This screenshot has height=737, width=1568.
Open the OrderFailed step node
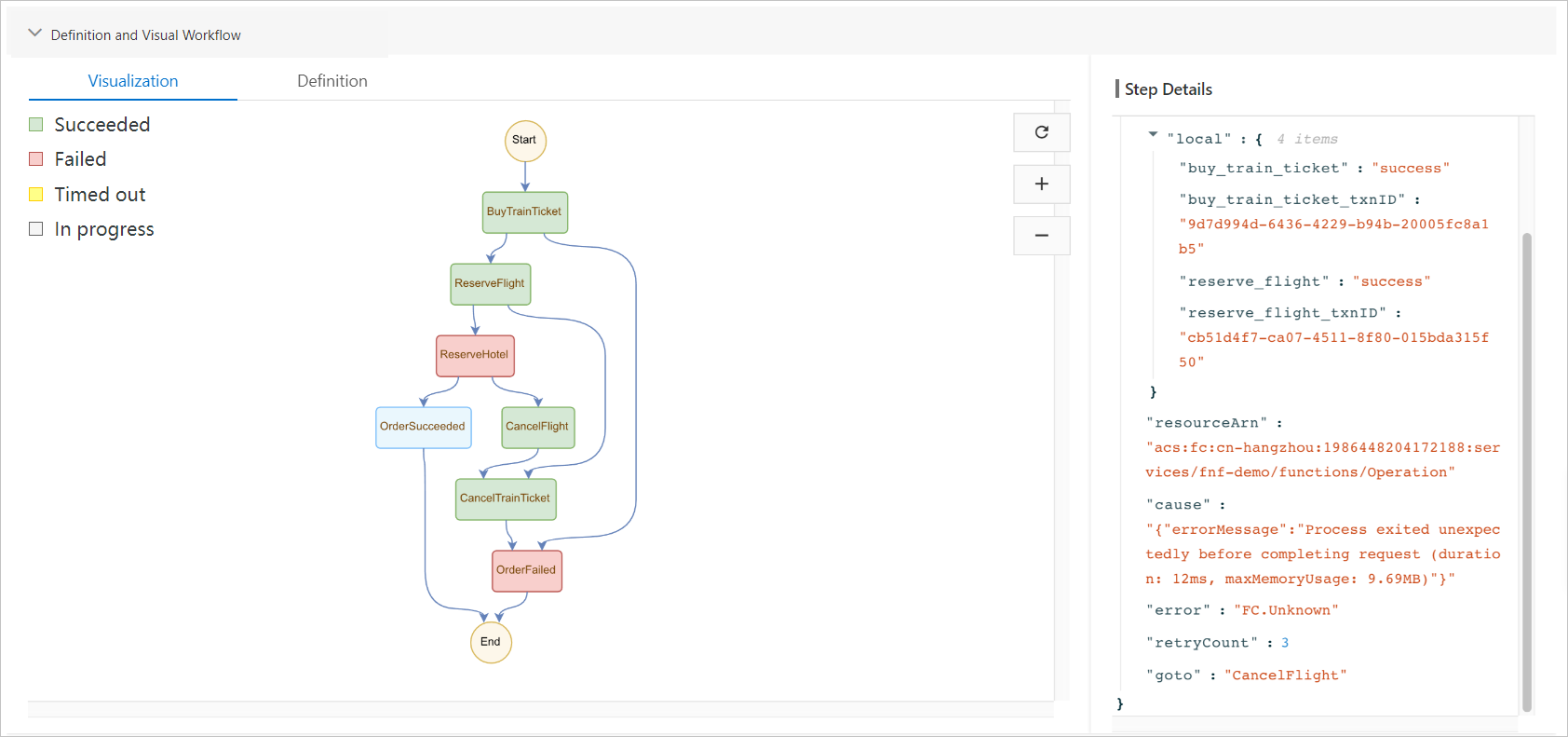(526, 570)
